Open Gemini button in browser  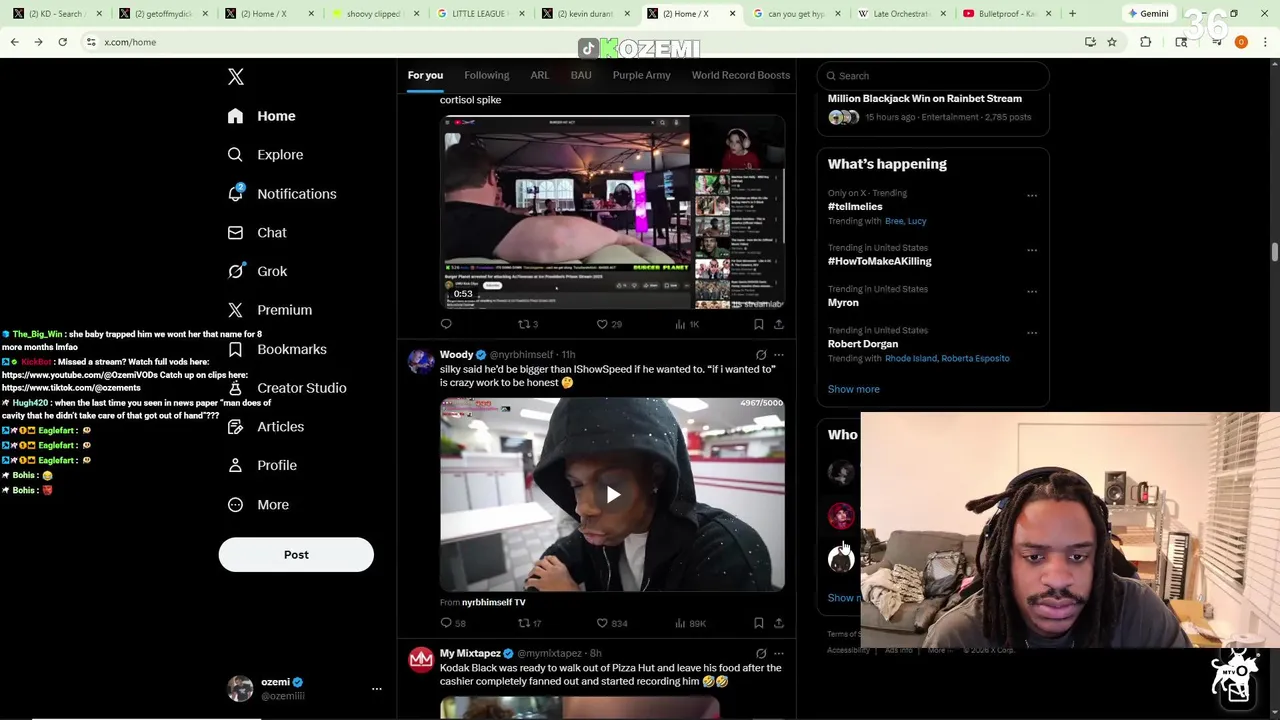click(1148, 14)
